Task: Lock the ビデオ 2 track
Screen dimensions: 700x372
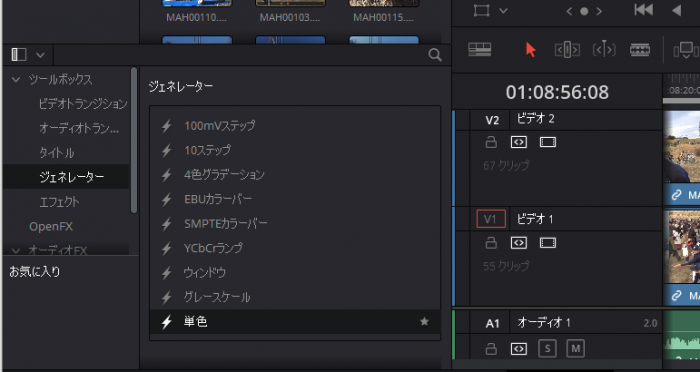Action: tap(491, 142)
